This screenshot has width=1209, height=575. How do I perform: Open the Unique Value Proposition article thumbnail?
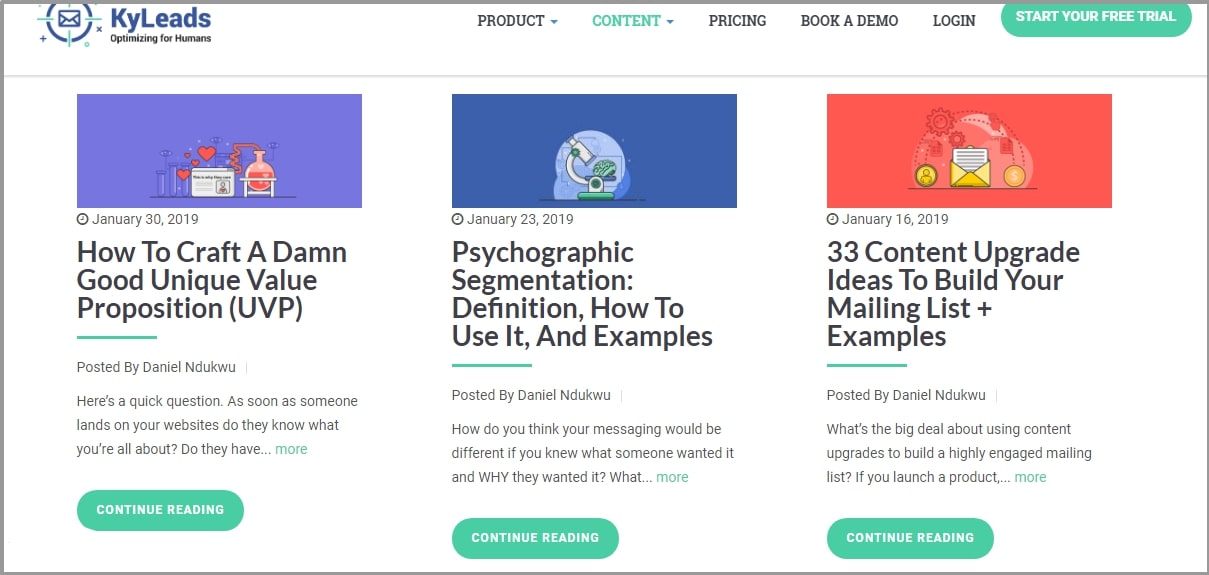219,151
